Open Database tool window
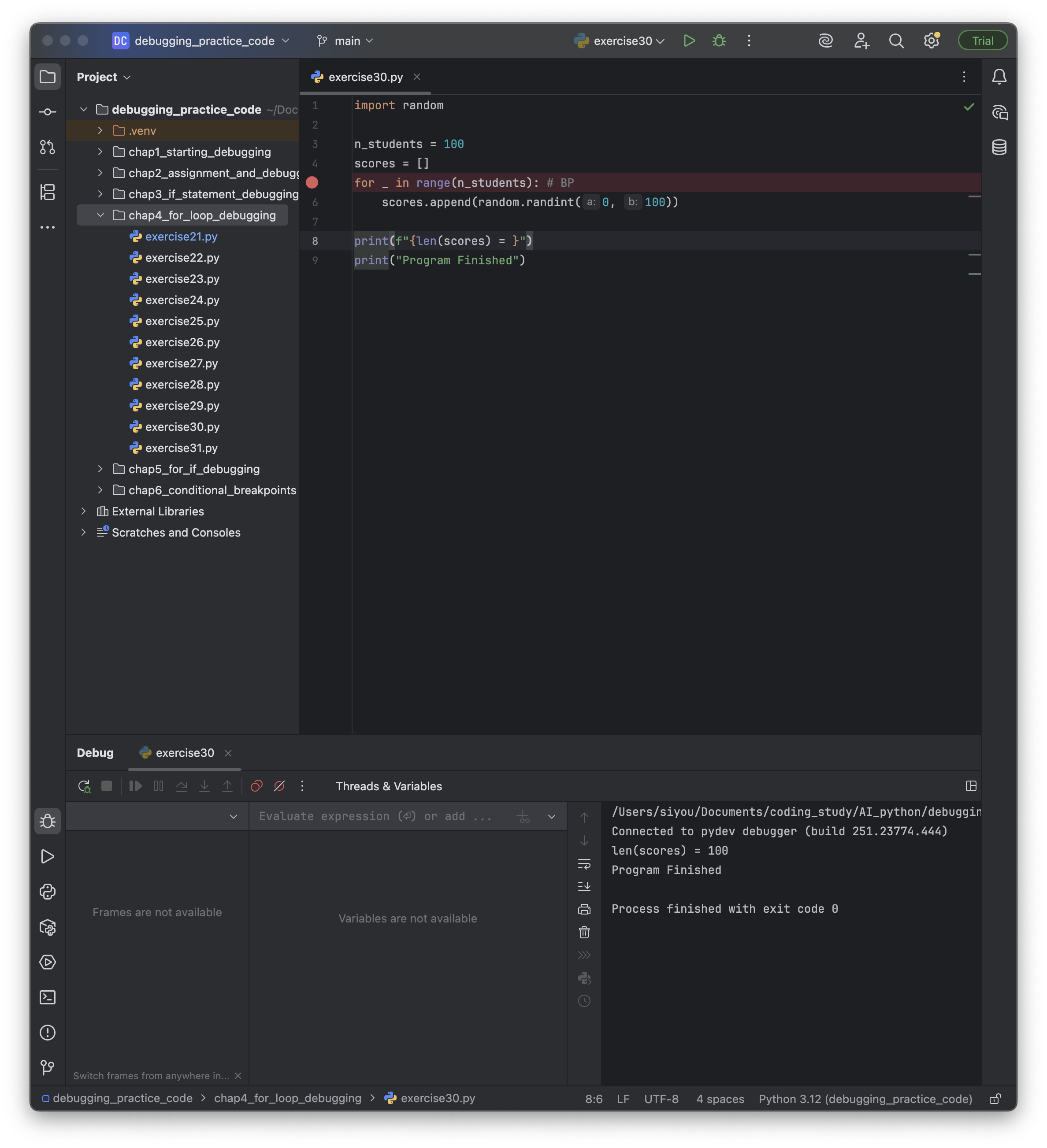This screenshot has width=1047, height=1148. (x=999, y=148)
